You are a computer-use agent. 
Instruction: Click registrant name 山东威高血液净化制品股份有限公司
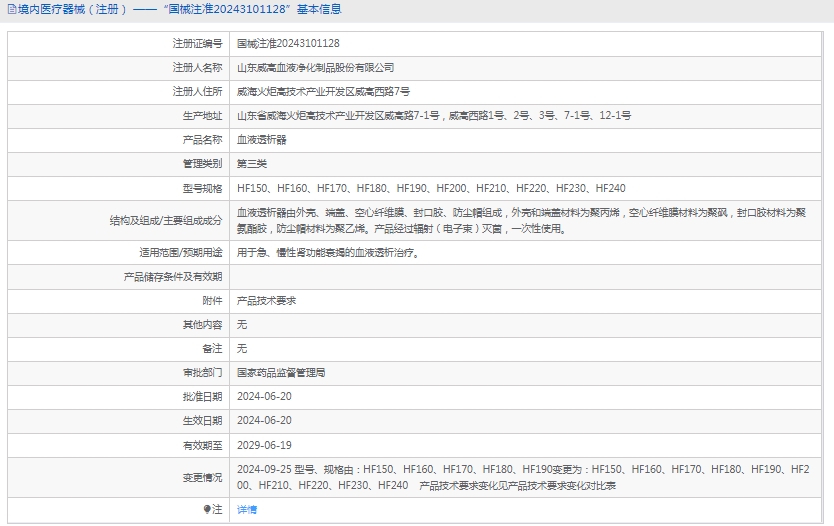click(x=315, y=68)
